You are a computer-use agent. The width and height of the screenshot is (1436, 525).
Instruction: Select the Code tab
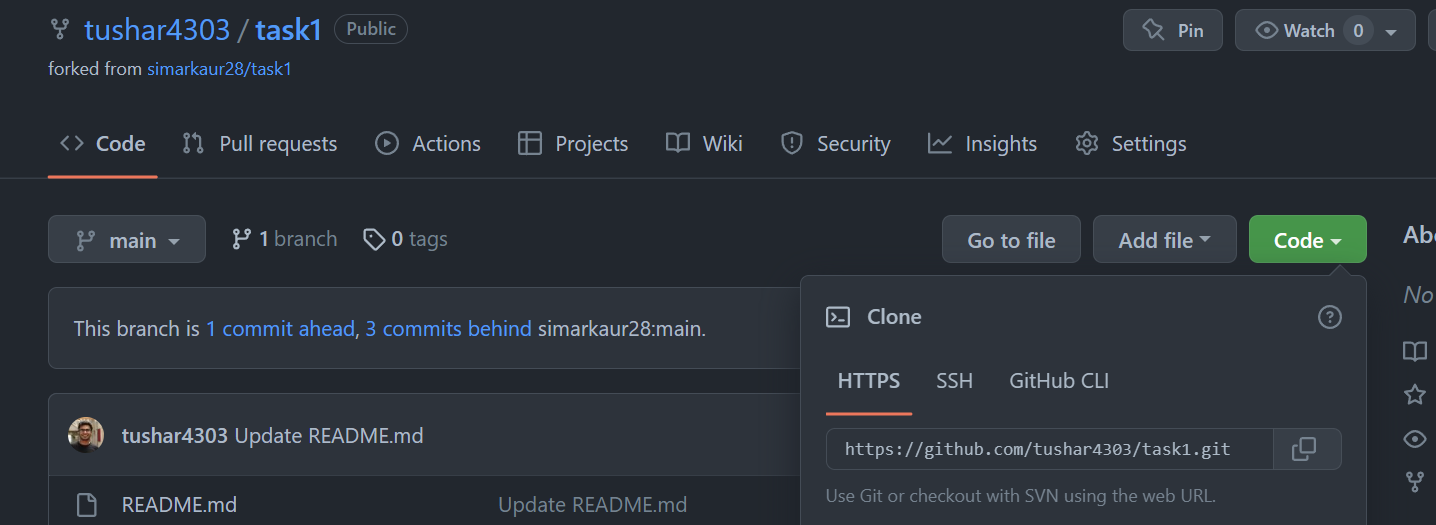pyautogui.click(x=103, y=144)
